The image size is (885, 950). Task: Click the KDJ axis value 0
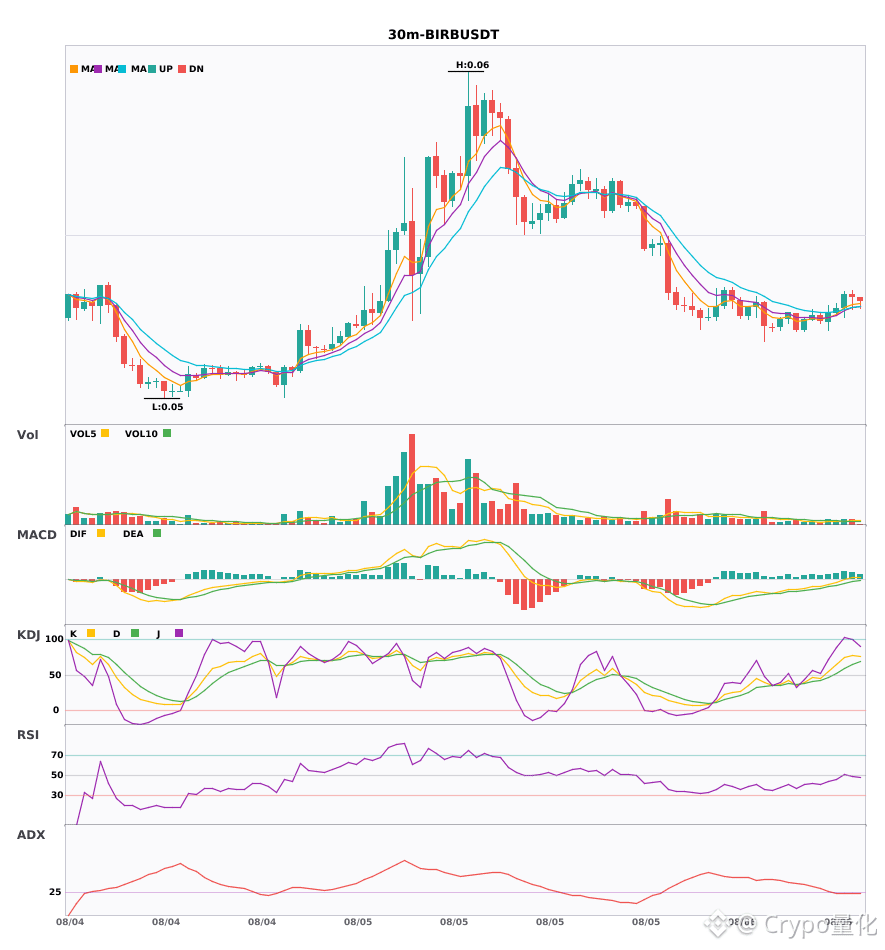click(x=56, y=710)
